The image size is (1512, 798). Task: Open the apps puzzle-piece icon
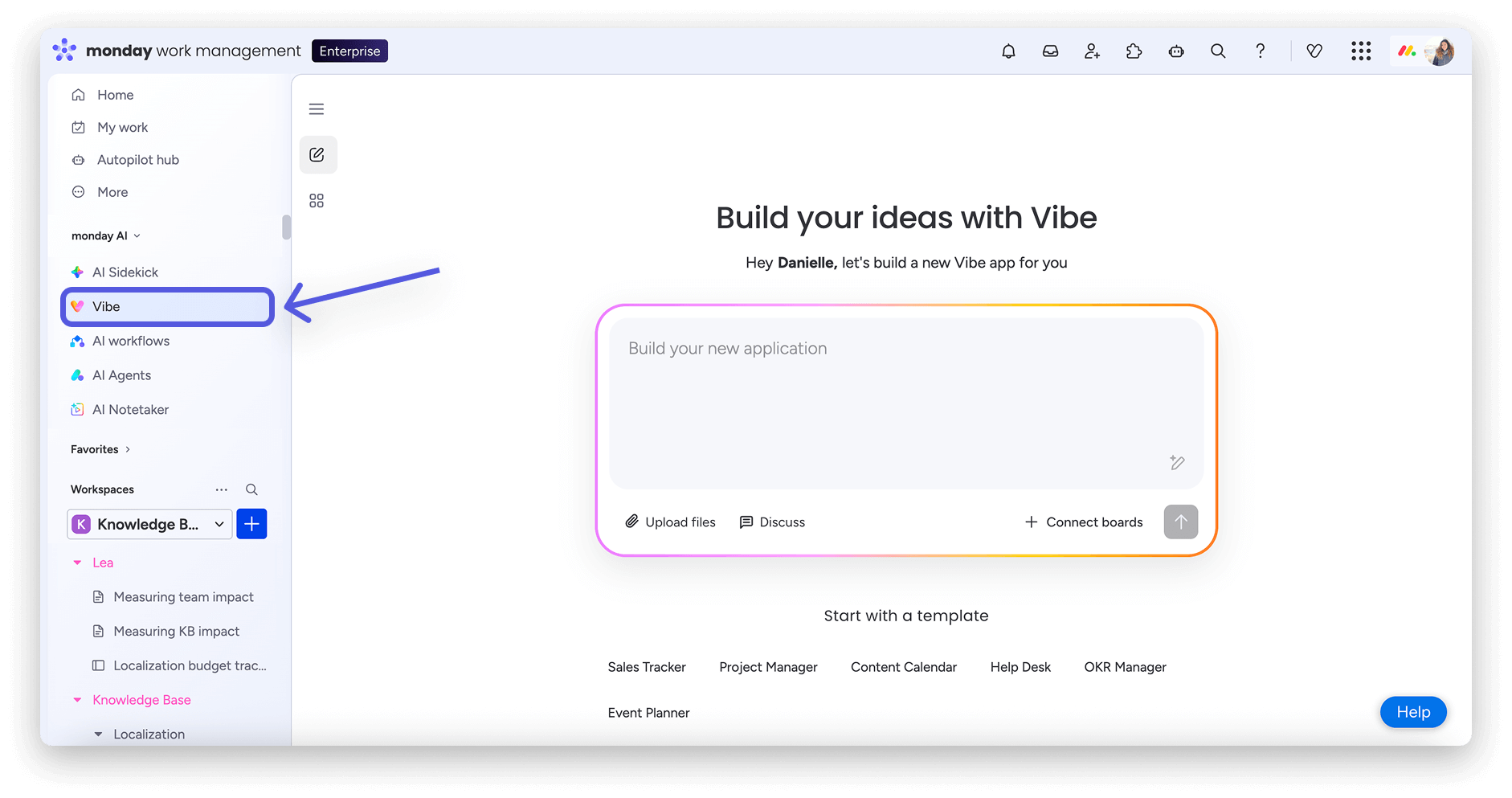(x=1134, y=51)
